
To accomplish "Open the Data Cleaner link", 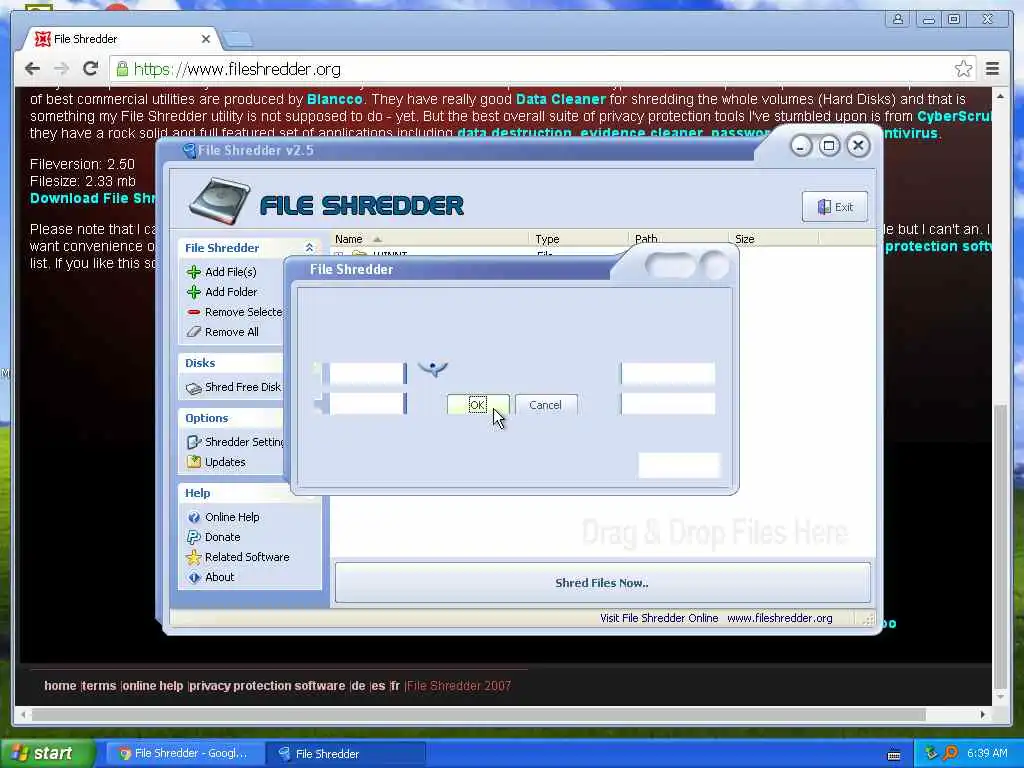I will tap(561, 99).
